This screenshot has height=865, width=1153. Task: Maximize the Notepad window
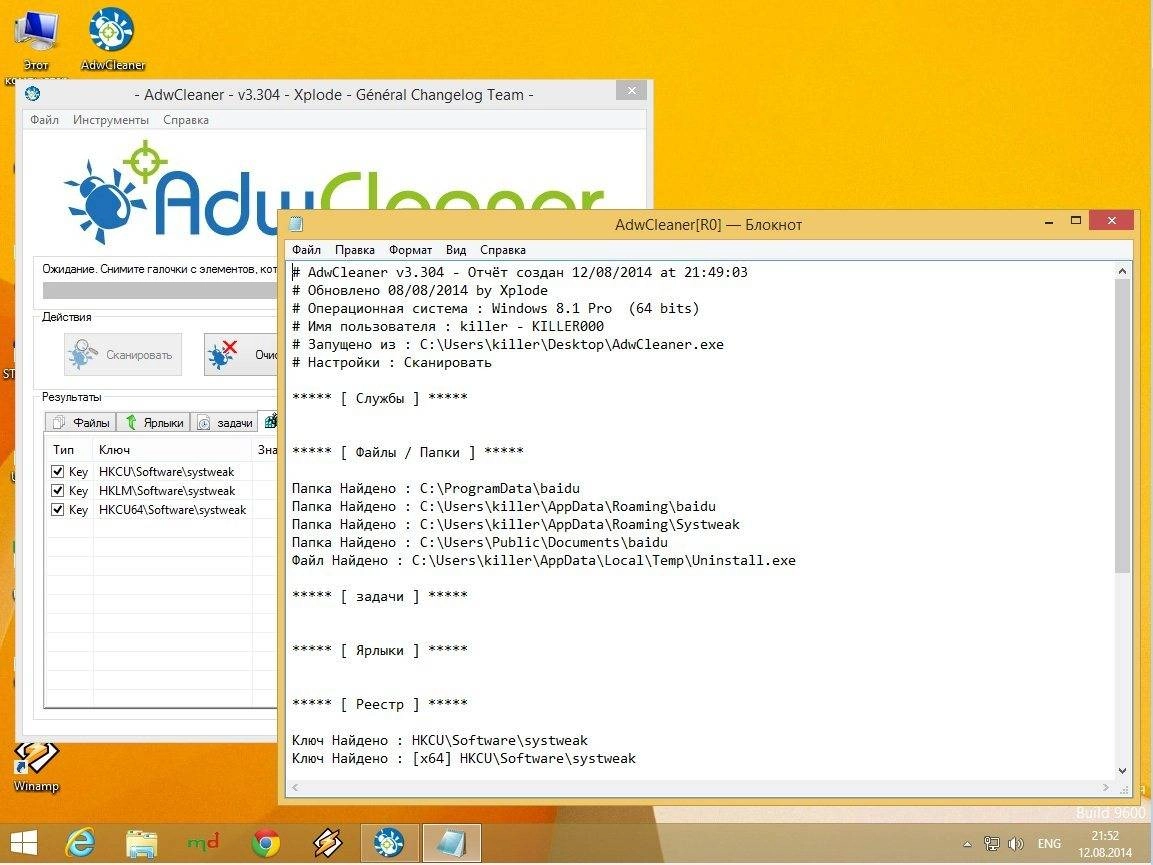pos(1076,221)
